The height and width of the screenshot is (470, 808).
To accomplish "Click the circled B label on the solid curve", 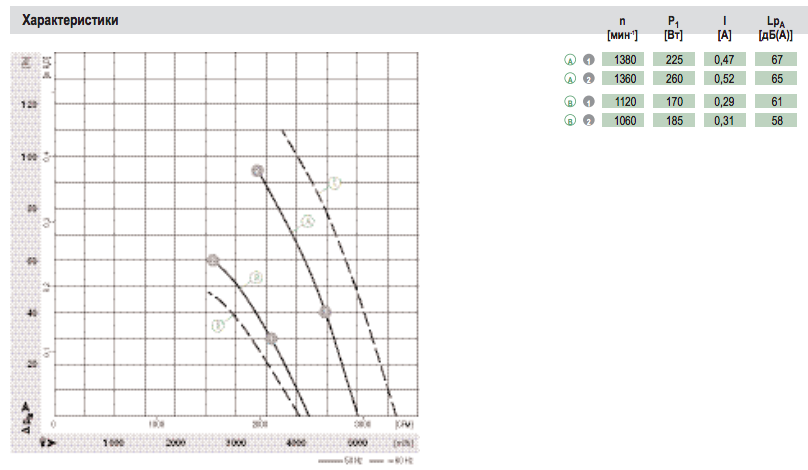I will pos(256,276).
